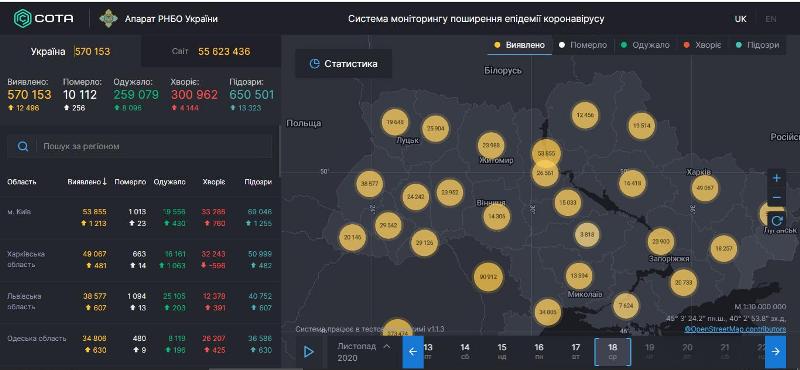Select day 16 on the timeline

click(x=539, y=352)
